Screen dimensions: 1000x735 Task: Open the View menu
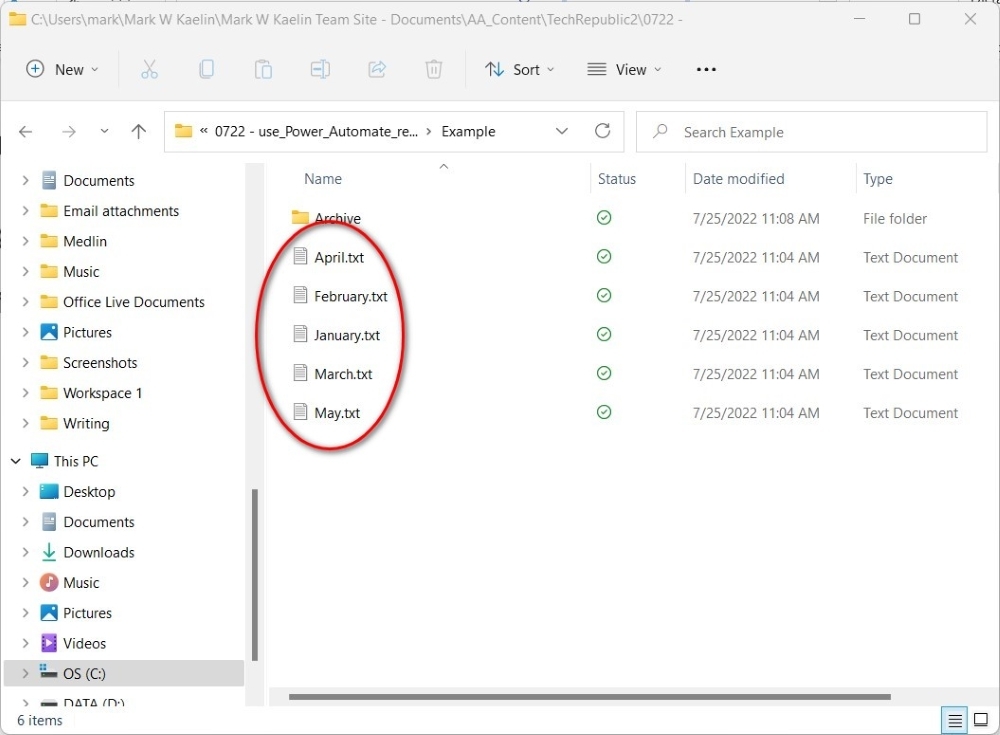click(x=624, y=69)
